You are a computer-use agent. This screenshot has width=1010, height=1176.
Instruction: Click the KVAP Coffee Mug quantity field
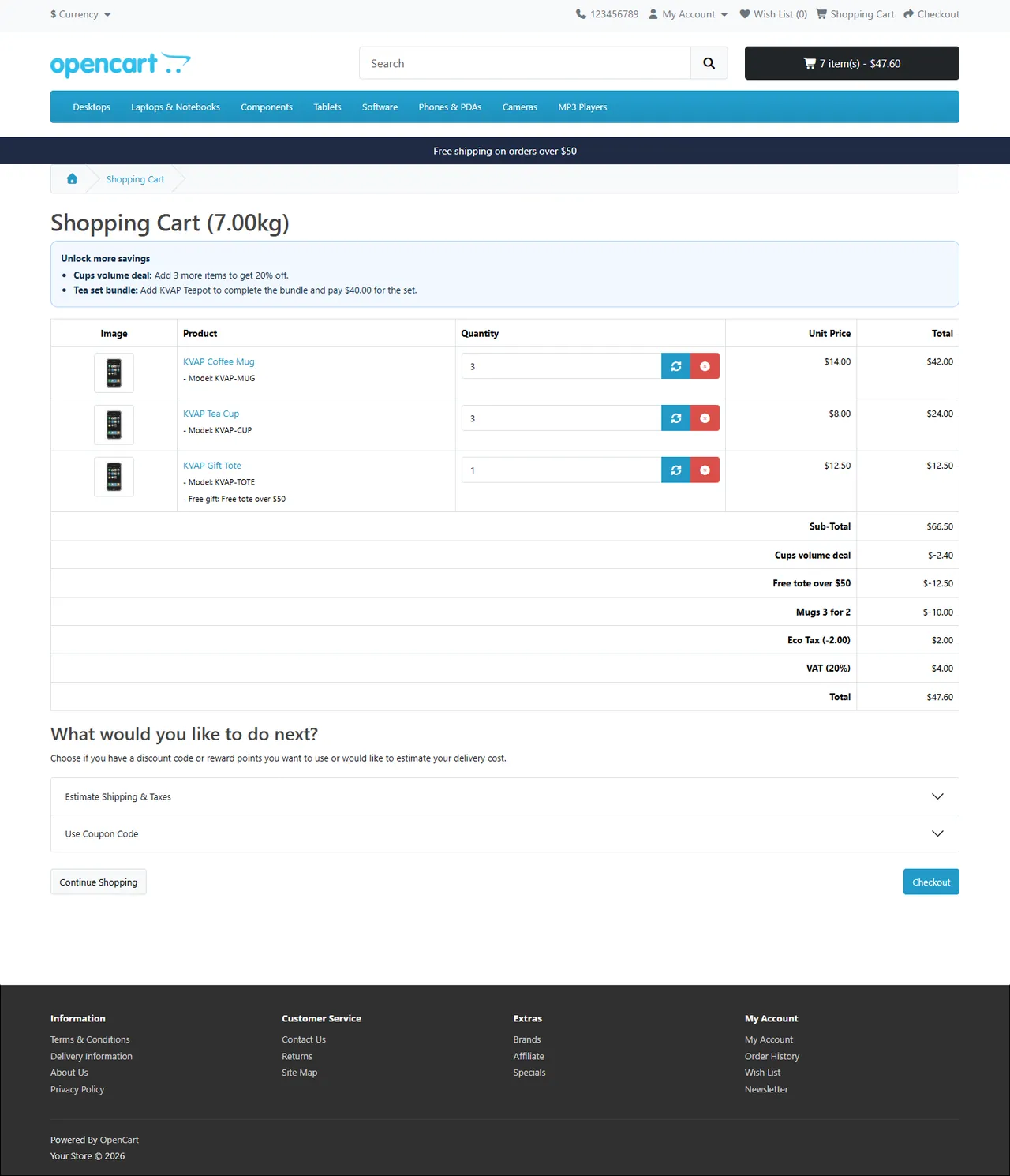pos(561,366)
